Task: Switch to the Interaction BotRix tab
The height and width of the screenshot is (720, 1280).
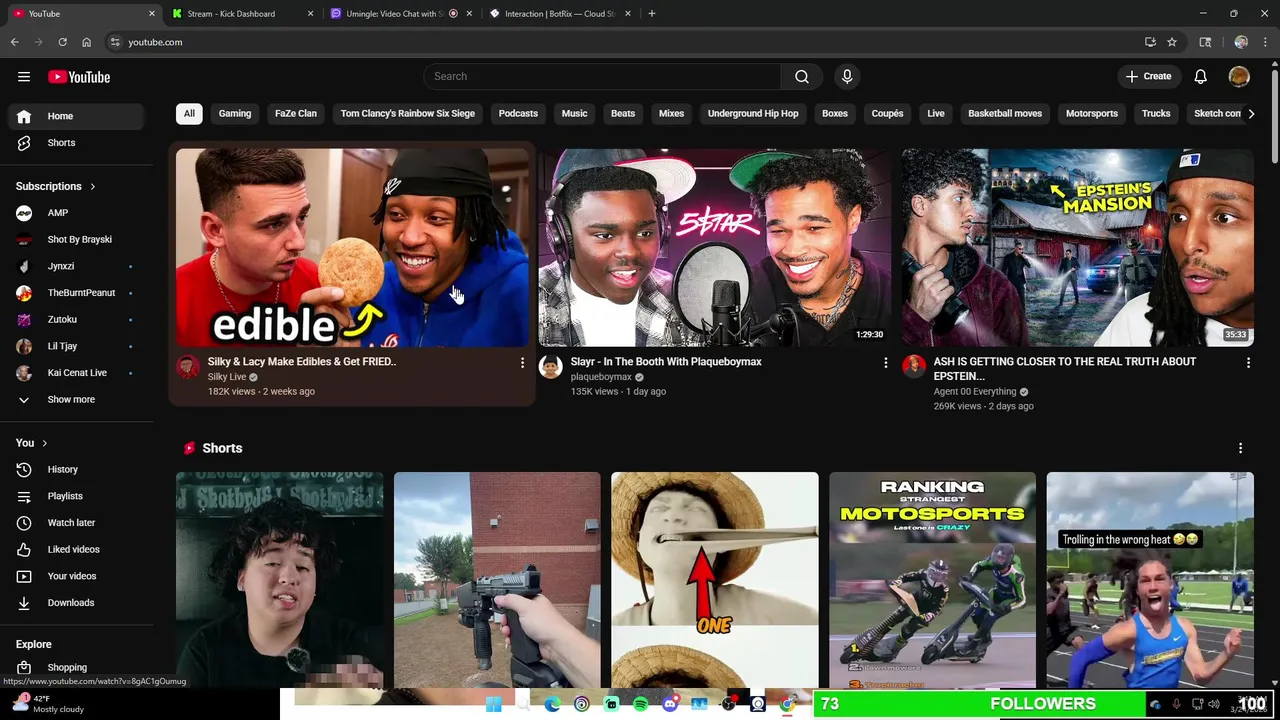Action: point(560,14)
